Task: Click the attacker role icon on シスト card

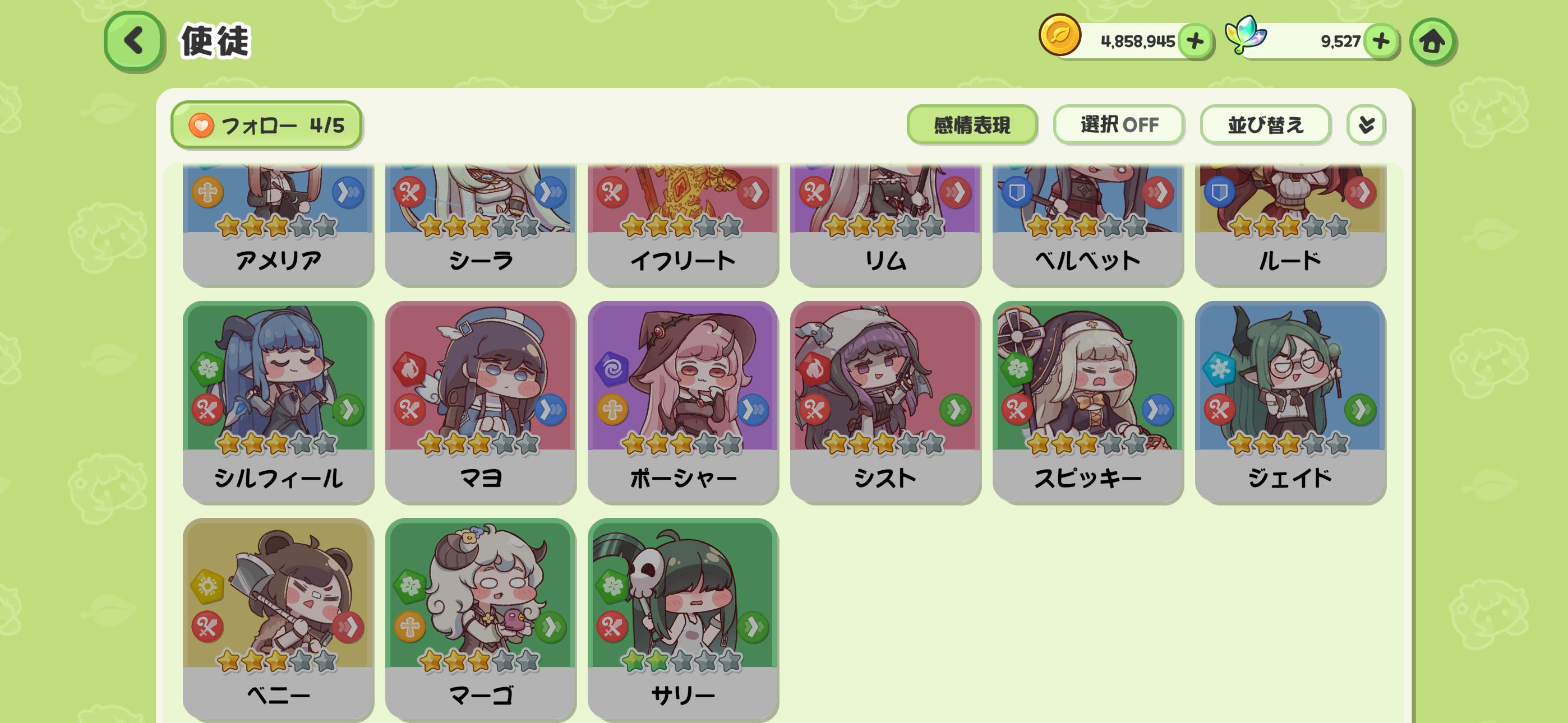Action: [x=814, y=410]
